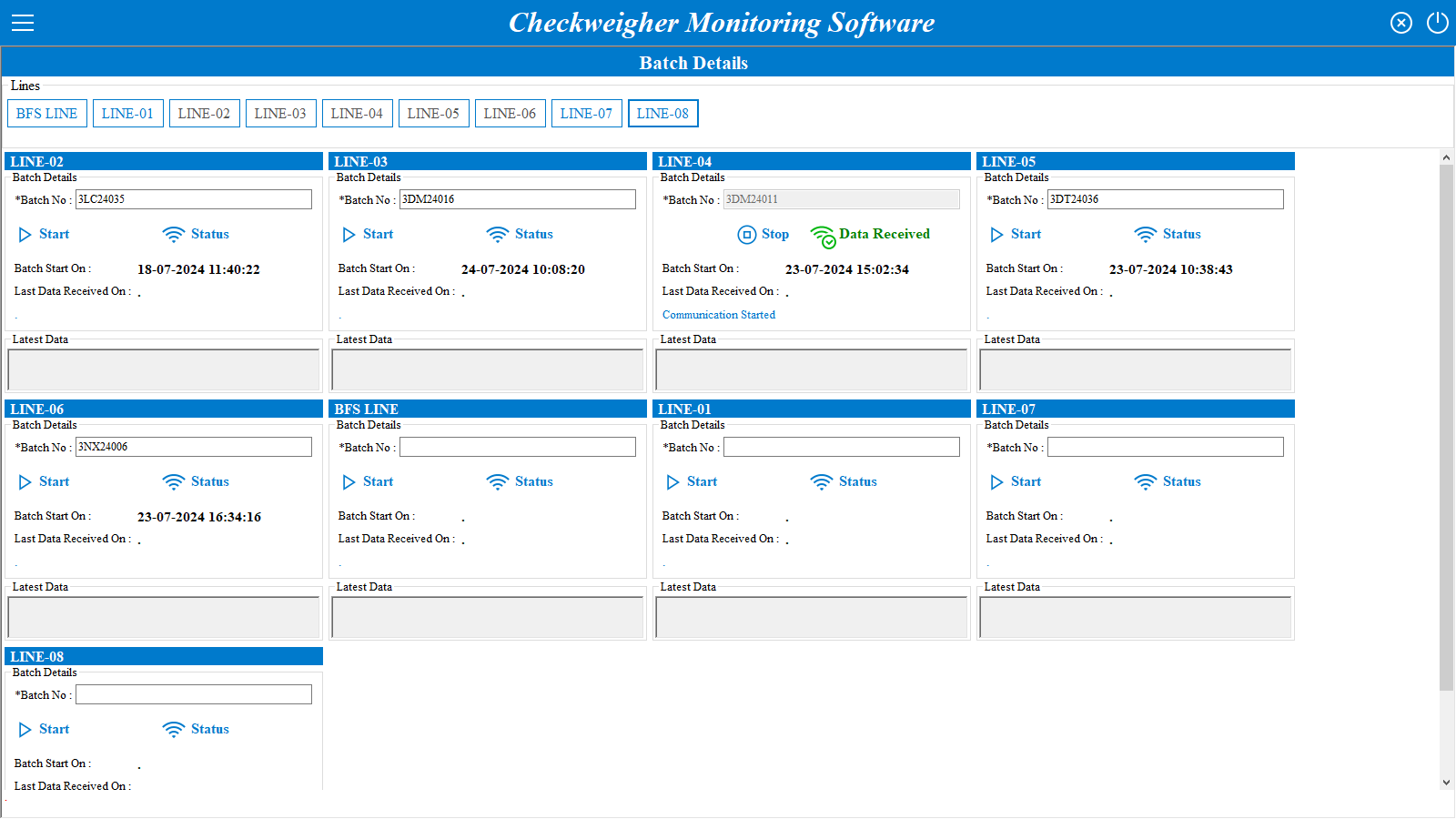Open the hamburger menu

point(23,23)
